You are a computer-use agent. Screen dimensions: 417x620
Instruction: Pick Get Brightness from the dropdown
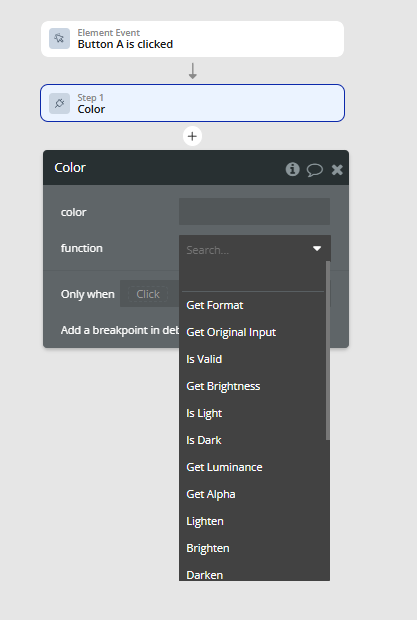pos(223,386)
